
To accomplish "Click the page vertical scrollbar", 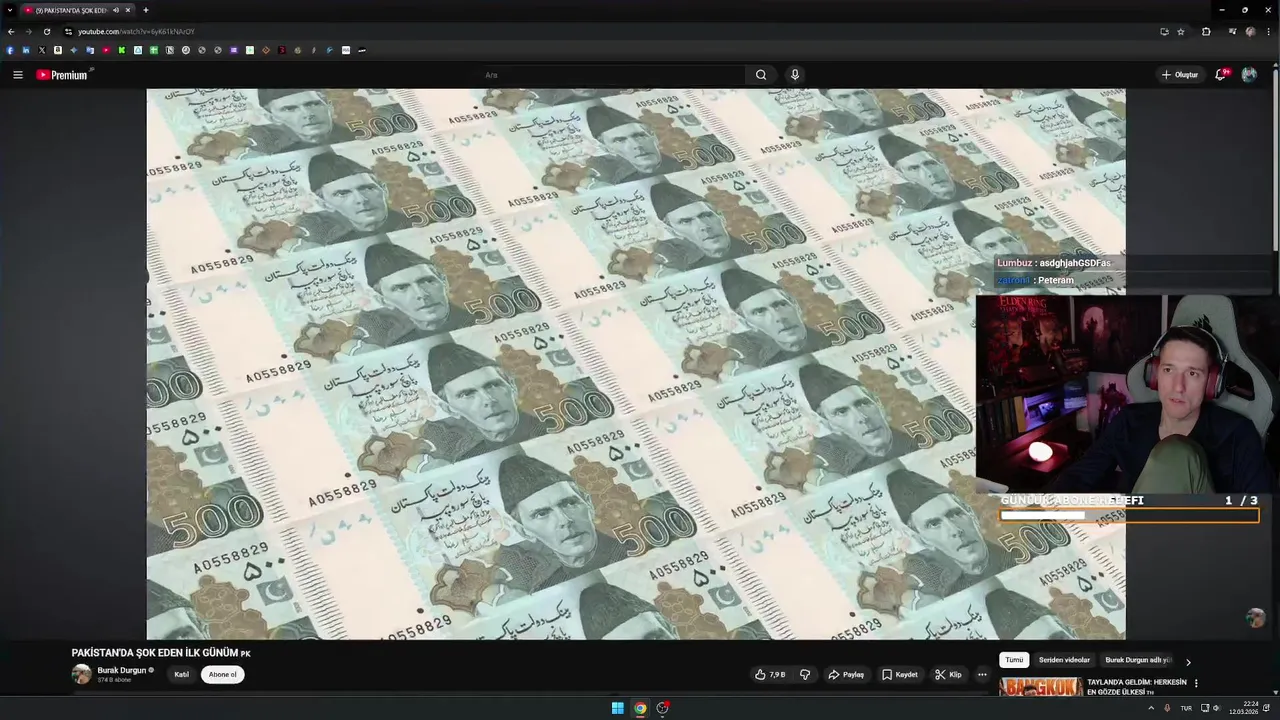I will click(1275, 160).
